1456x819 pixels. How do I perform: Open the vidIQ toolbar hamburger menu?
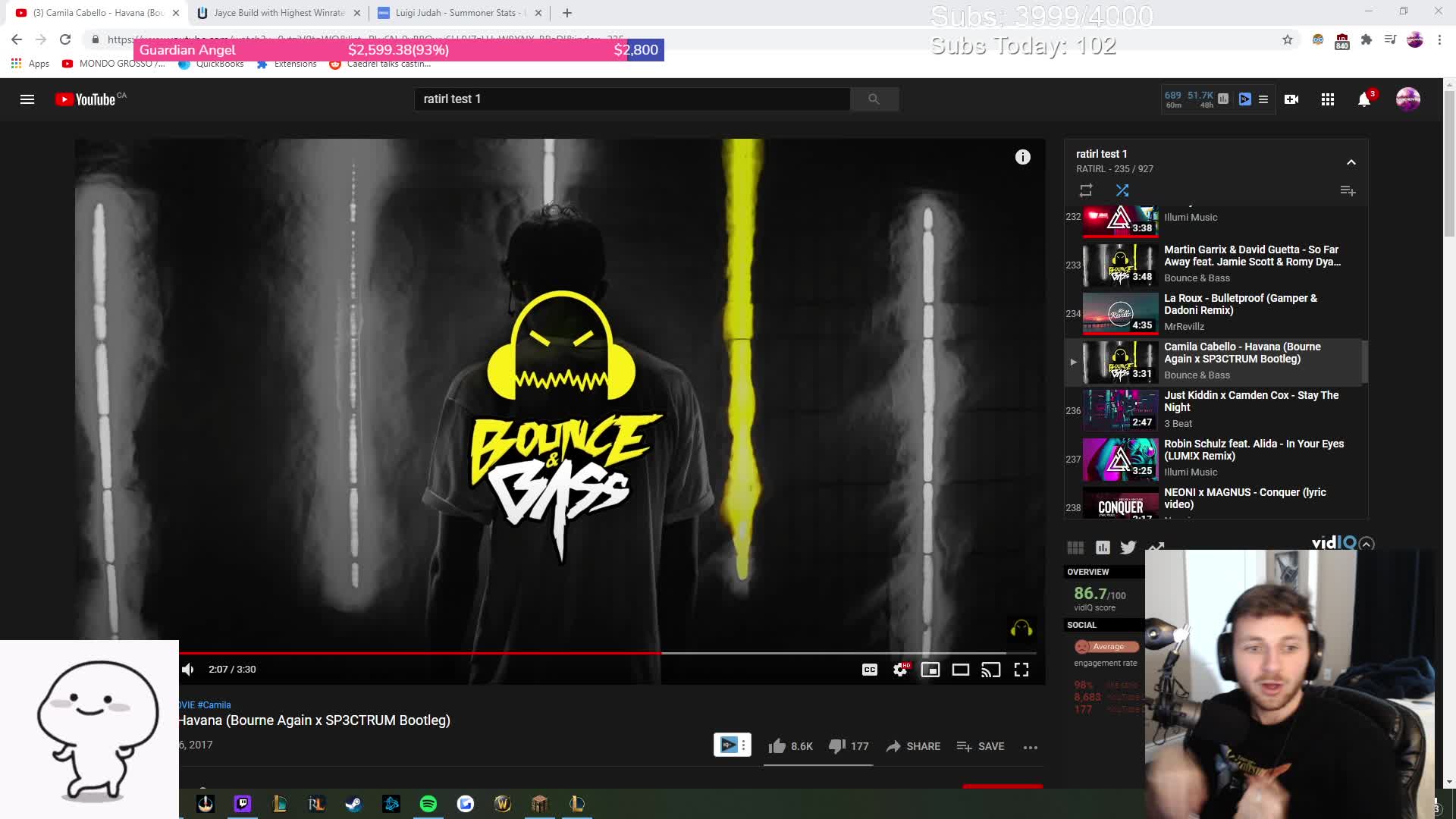click(1263, 99)
